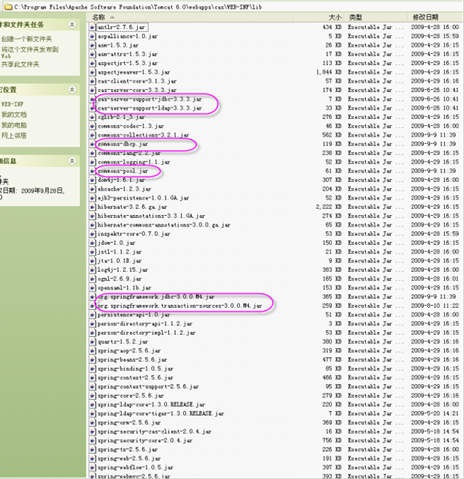Select the hibernate-3.2.6.ga.jar icon
Viewport: 464px width, 479px height.
[x=93, y=207]
